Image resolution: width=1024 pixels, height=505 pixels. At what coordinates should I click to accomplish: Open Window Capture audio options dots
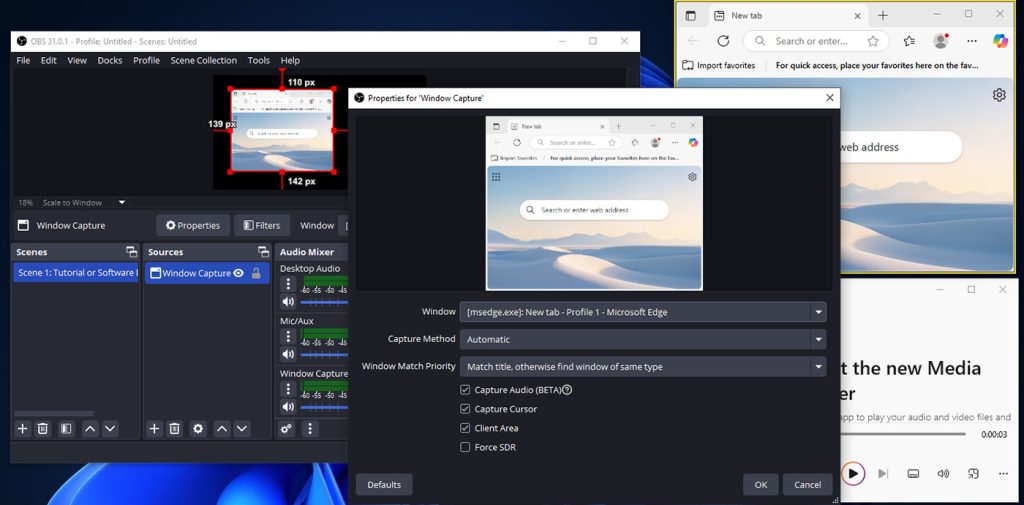(x=288, y=389)
